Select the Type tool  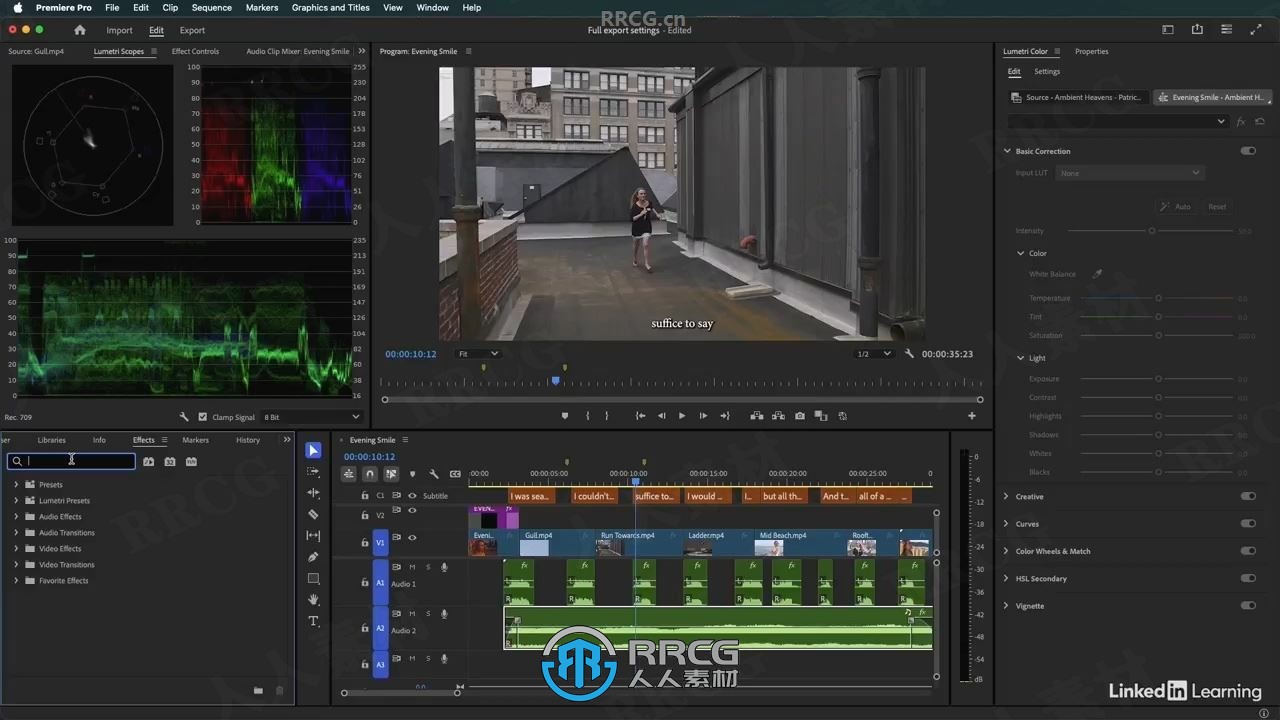click(313, 621)
